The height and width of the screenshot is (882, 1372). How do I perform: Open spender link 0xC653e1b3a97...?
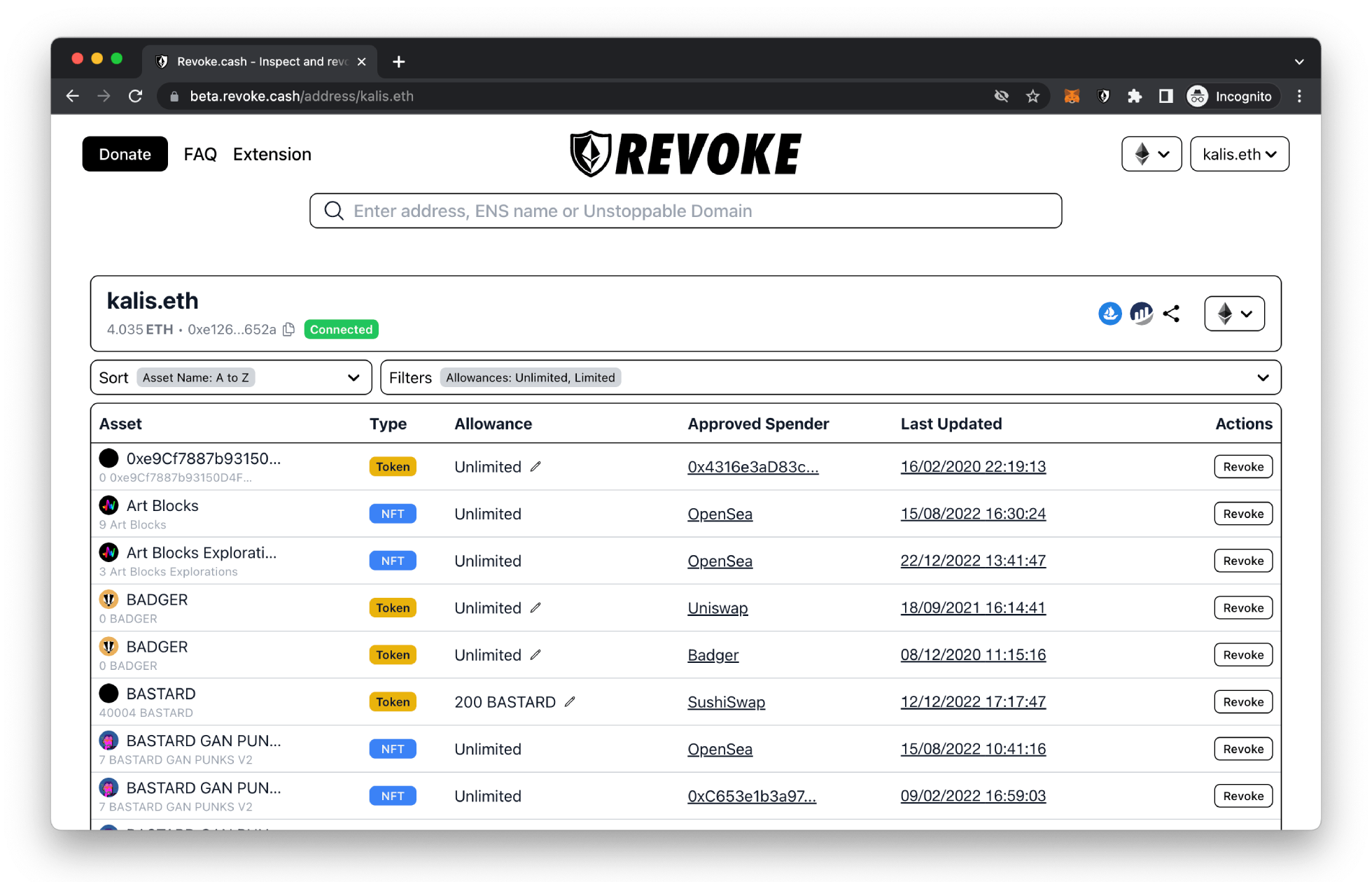751,796
